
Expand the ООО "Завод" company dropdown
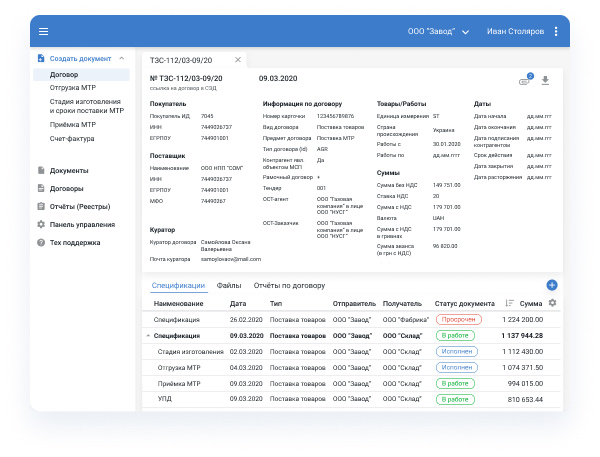click(x=438, y=31)
